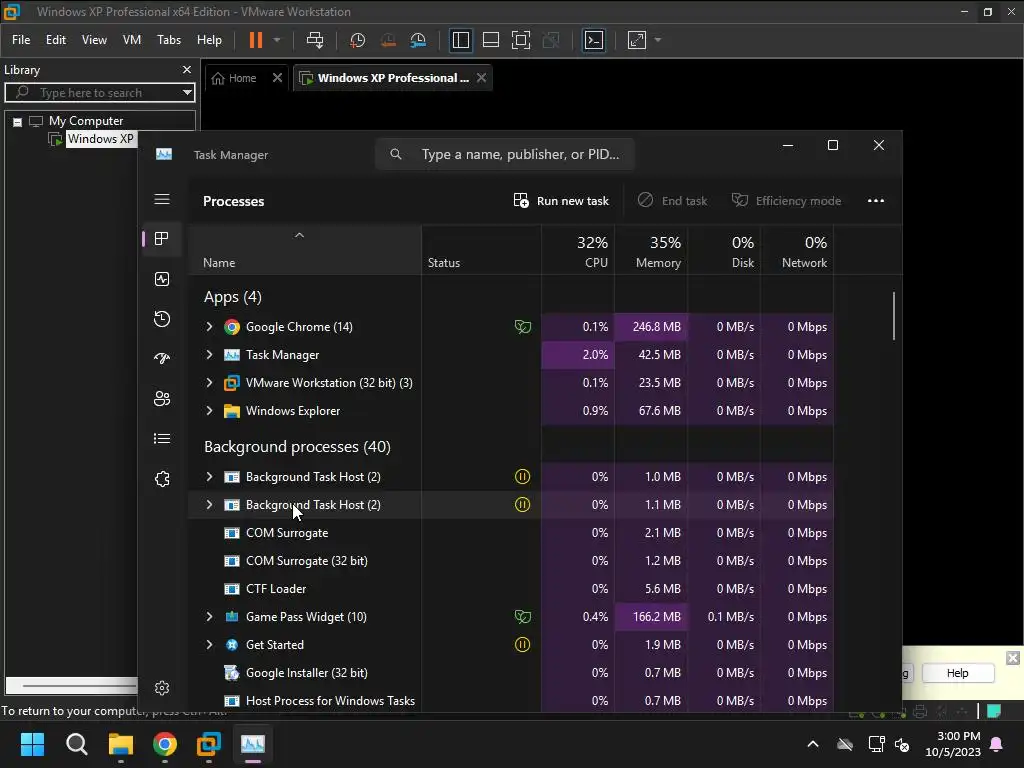Image resolution: width=1024 pixels, height=768 pixels.
Task: Click the End task button
Action: [x=673, y=200]
